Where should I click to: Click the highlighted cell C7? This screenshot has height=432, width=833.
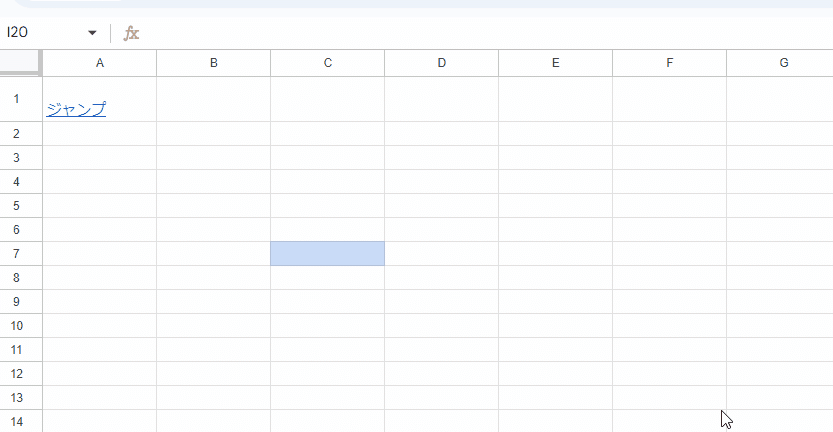328,253
